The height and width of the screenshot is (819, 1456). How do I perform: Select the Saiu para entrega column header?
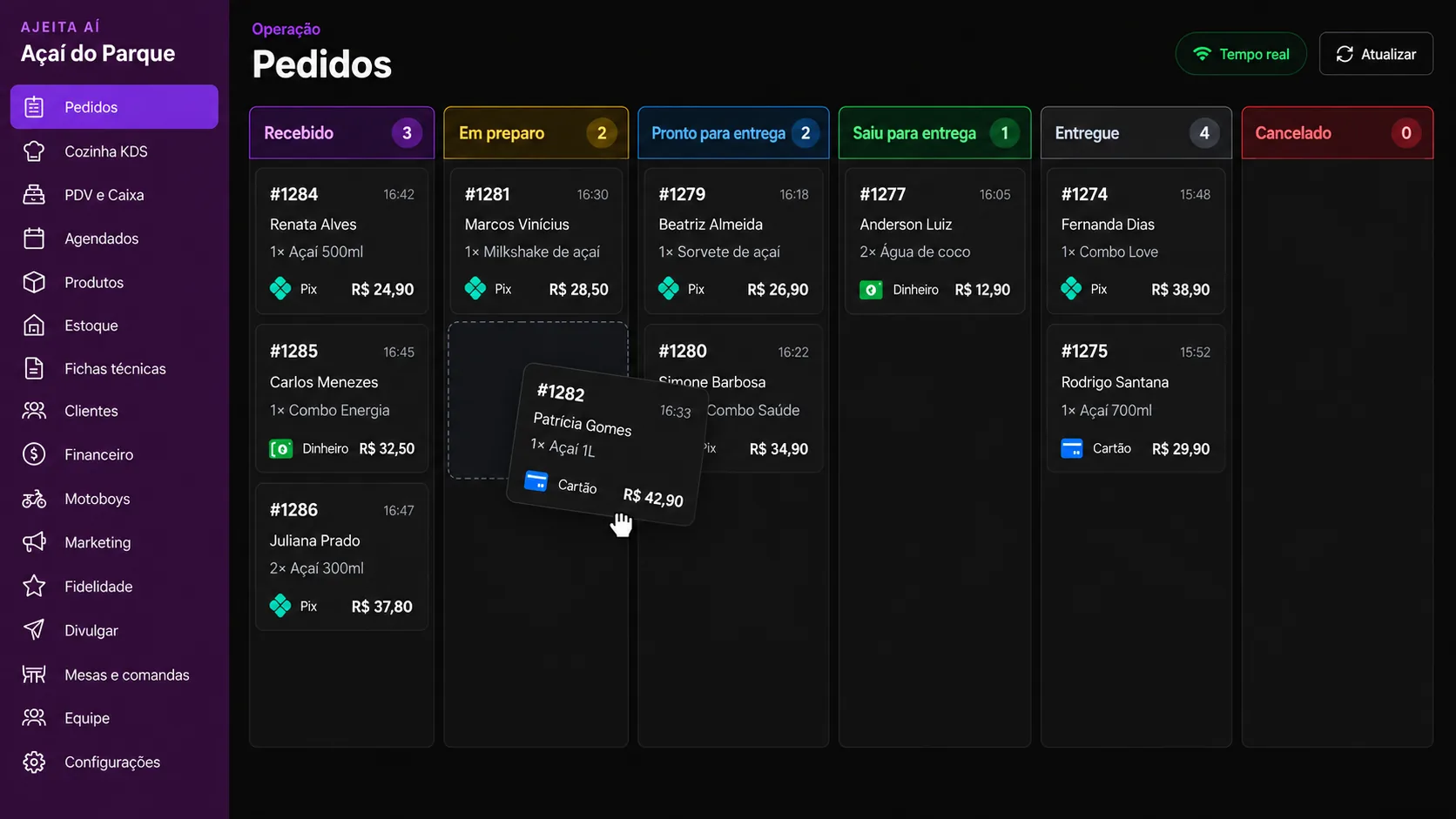934,133
